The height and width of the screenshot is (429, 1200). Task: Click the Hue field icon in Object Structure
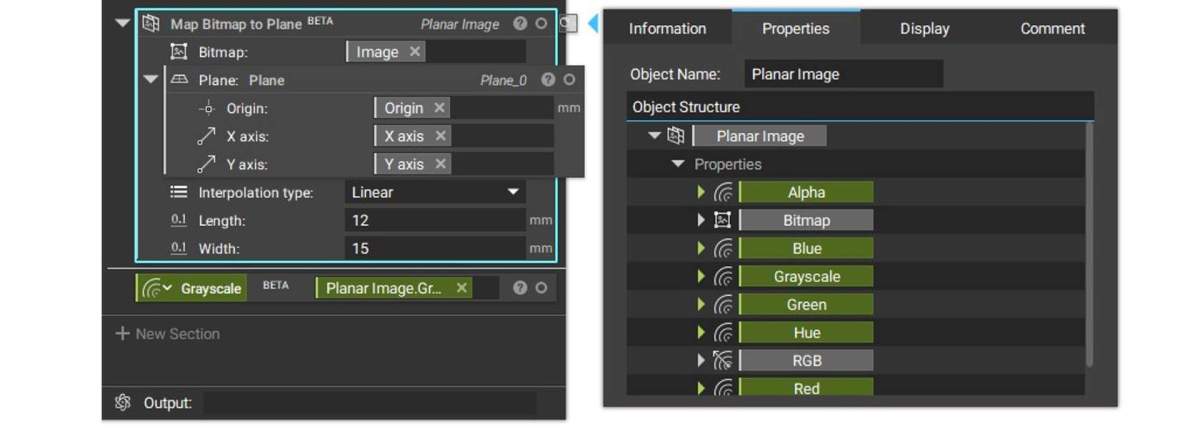click(x=723, y=332)
